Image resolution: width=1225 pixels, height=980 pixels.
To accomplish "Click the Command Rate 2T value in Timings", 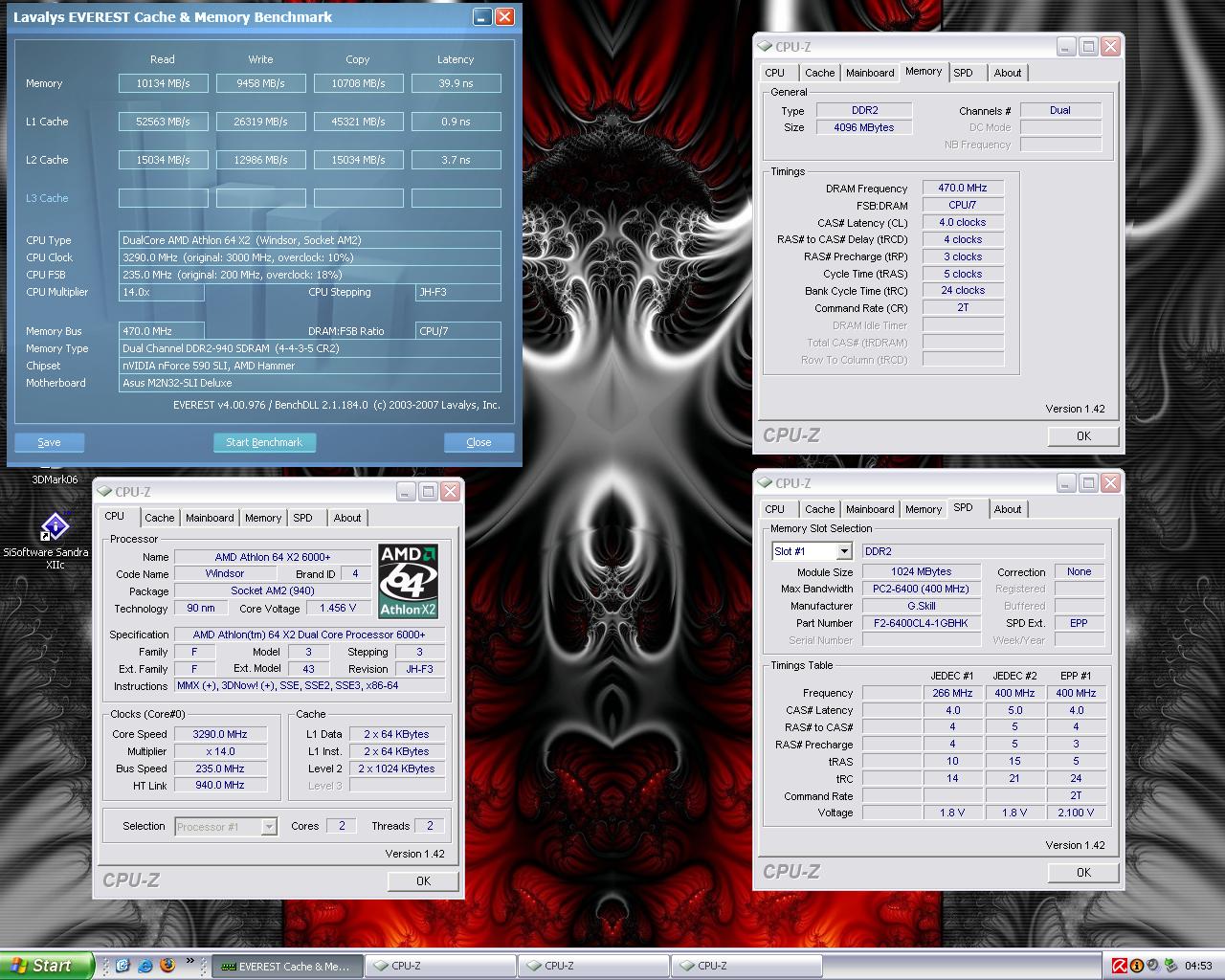I will pyautogui.click(x=963, y=307).
